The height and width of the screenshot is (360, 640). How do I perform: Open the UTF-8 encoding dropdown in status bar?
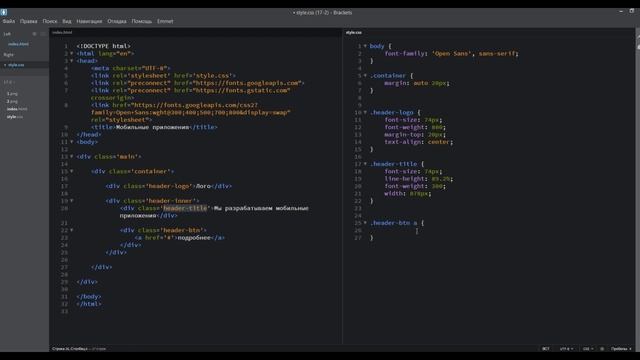coord(566,349)
